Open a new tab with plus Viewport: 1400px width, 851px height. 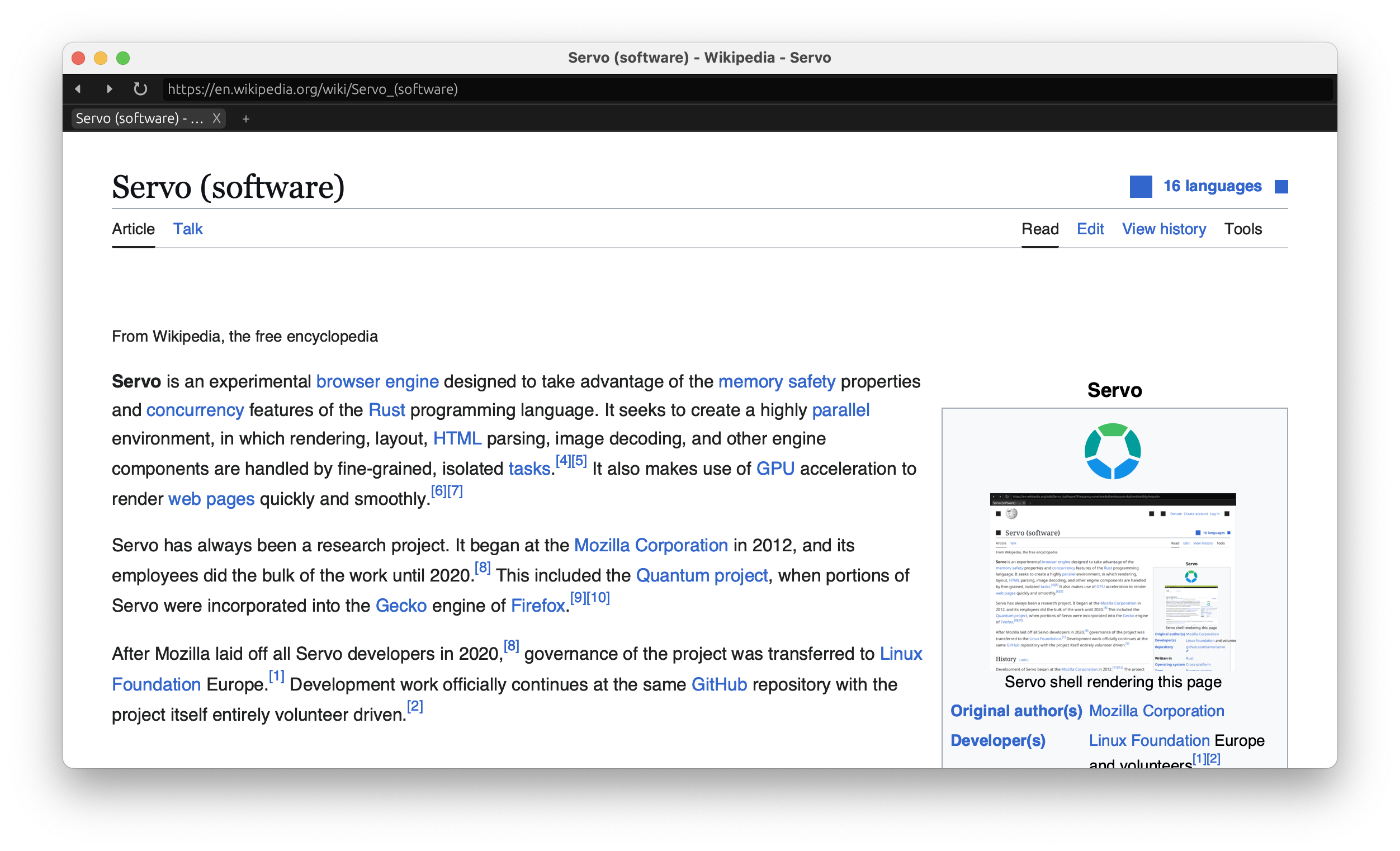(x=245, y=119)
